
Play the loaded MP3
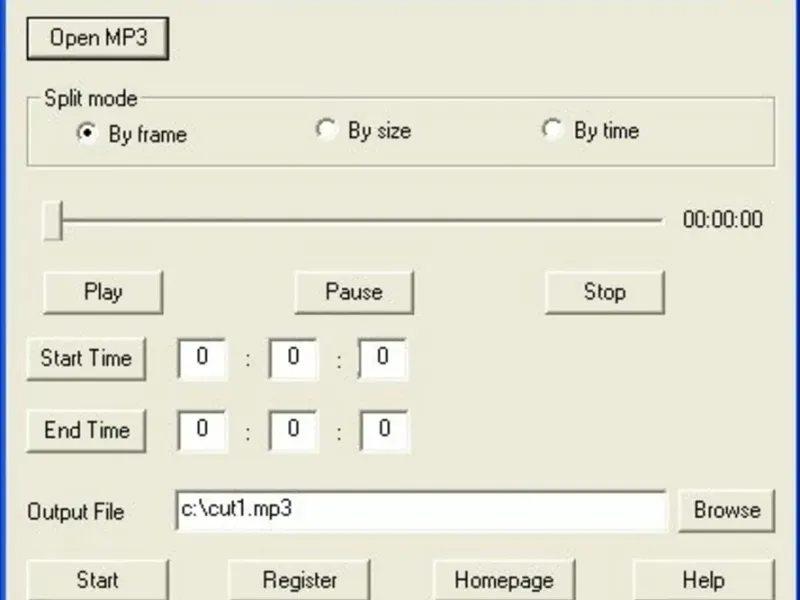coord(103,292)
